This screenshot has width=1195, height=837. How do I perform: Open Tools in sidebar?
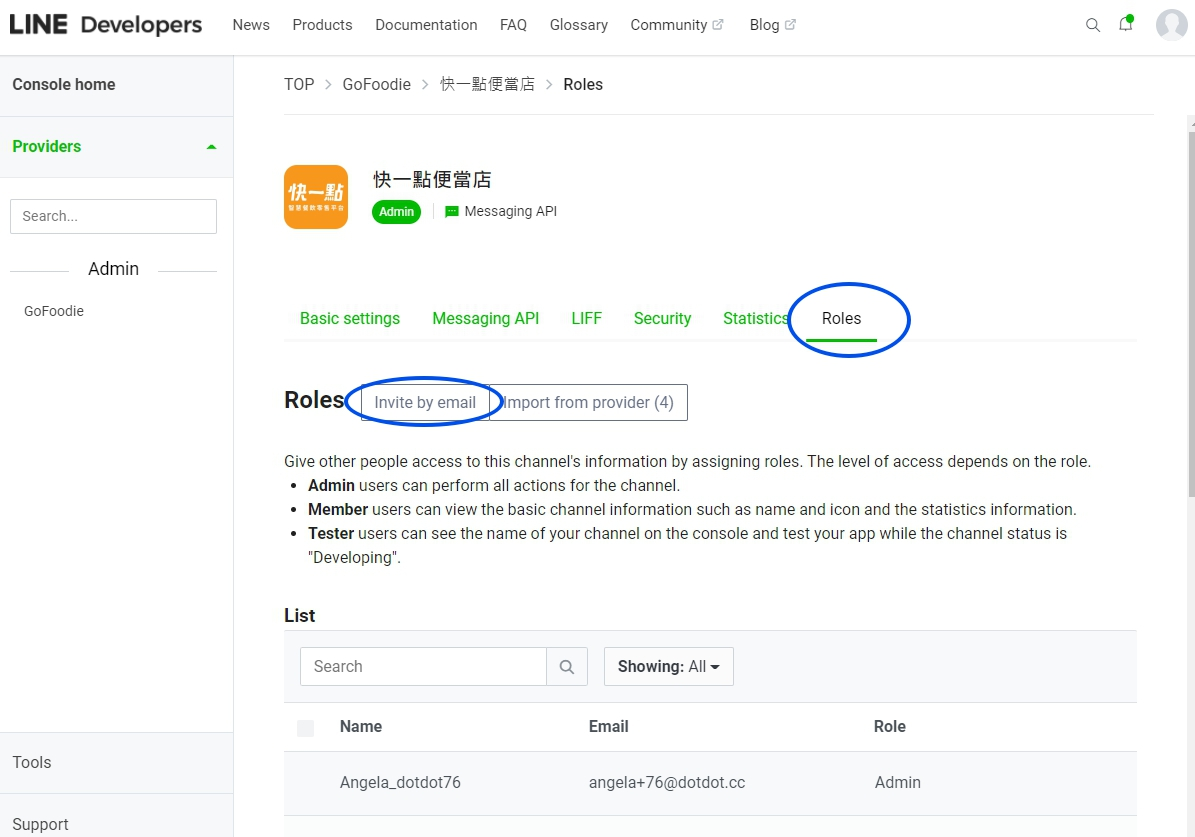(32, 762)
